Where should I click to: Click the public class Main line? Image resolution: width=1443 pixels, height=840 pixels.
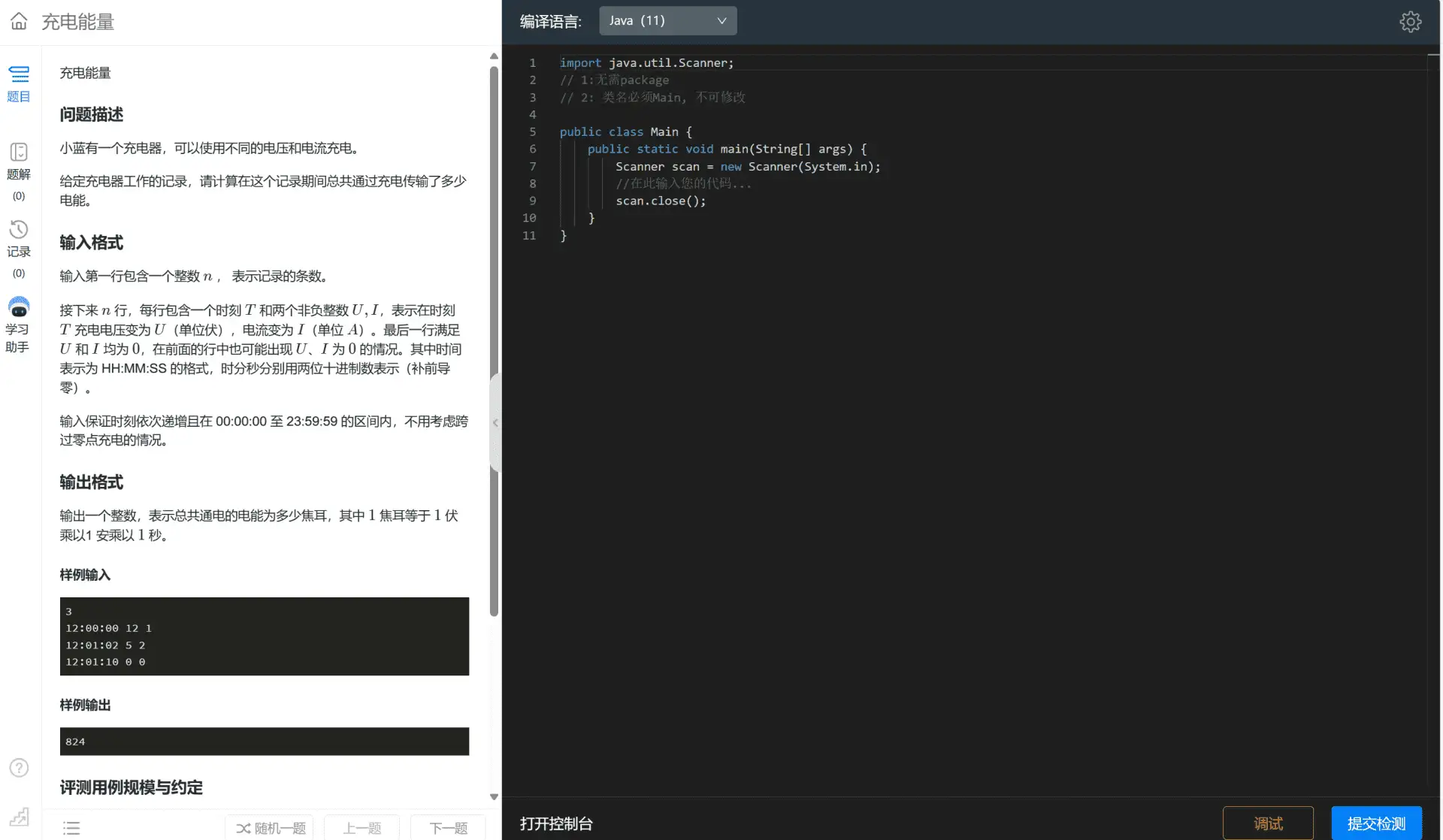click(x=625, y=131)
